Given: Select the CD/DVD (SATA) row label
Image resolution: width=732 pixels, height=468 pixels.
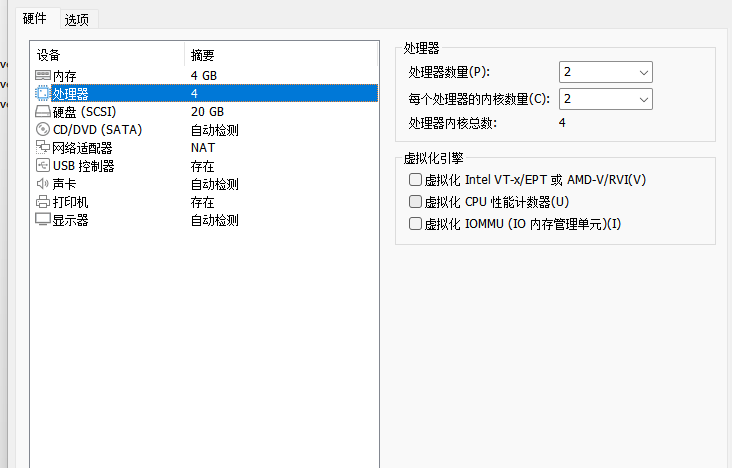Looking at the screenshot, I should coord(98,130).
